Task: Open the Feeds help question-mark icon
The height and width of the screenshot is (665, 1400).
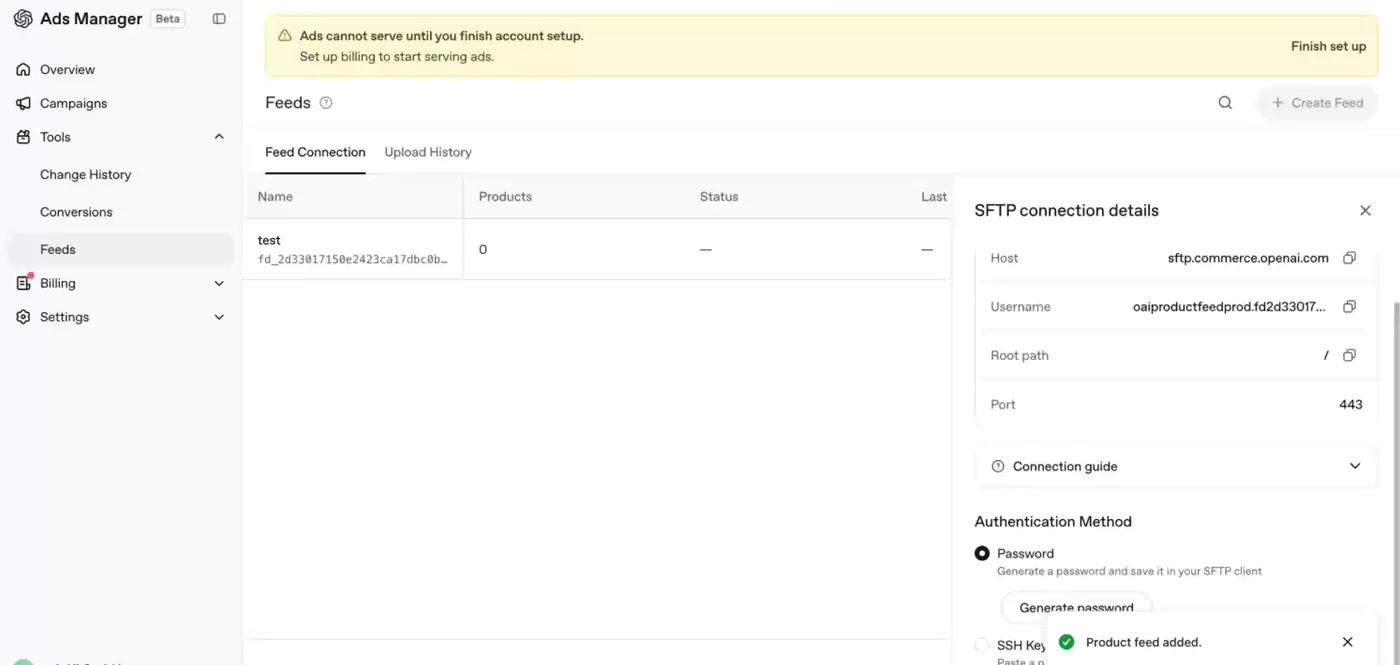Action: click(326, 103)
